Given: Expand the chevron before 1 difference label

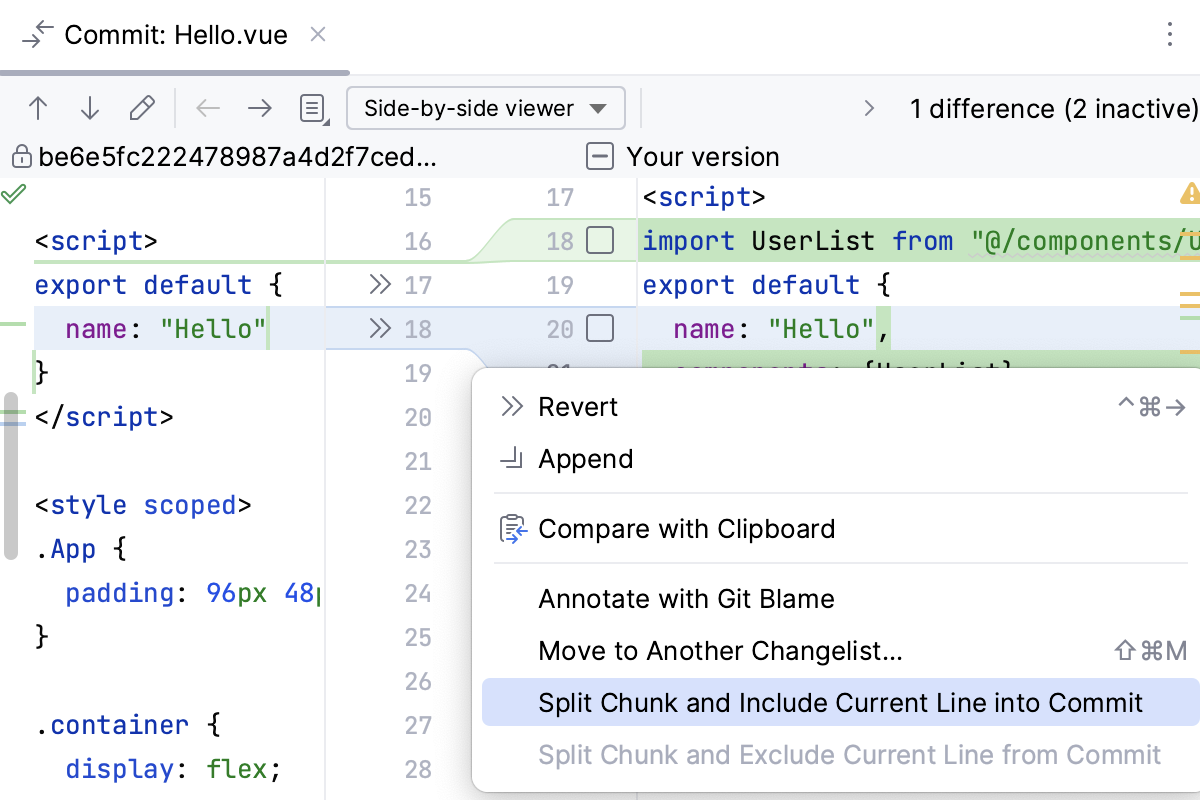Looking at the screenshot, I should (x=869, y=108).
